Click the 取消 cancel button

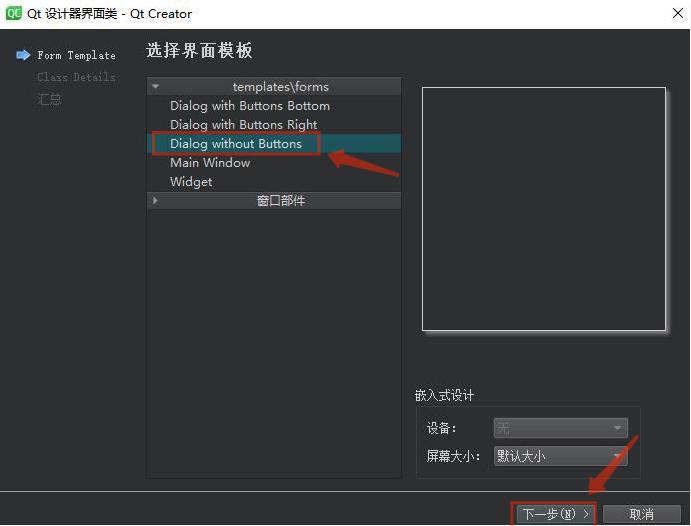642,514
